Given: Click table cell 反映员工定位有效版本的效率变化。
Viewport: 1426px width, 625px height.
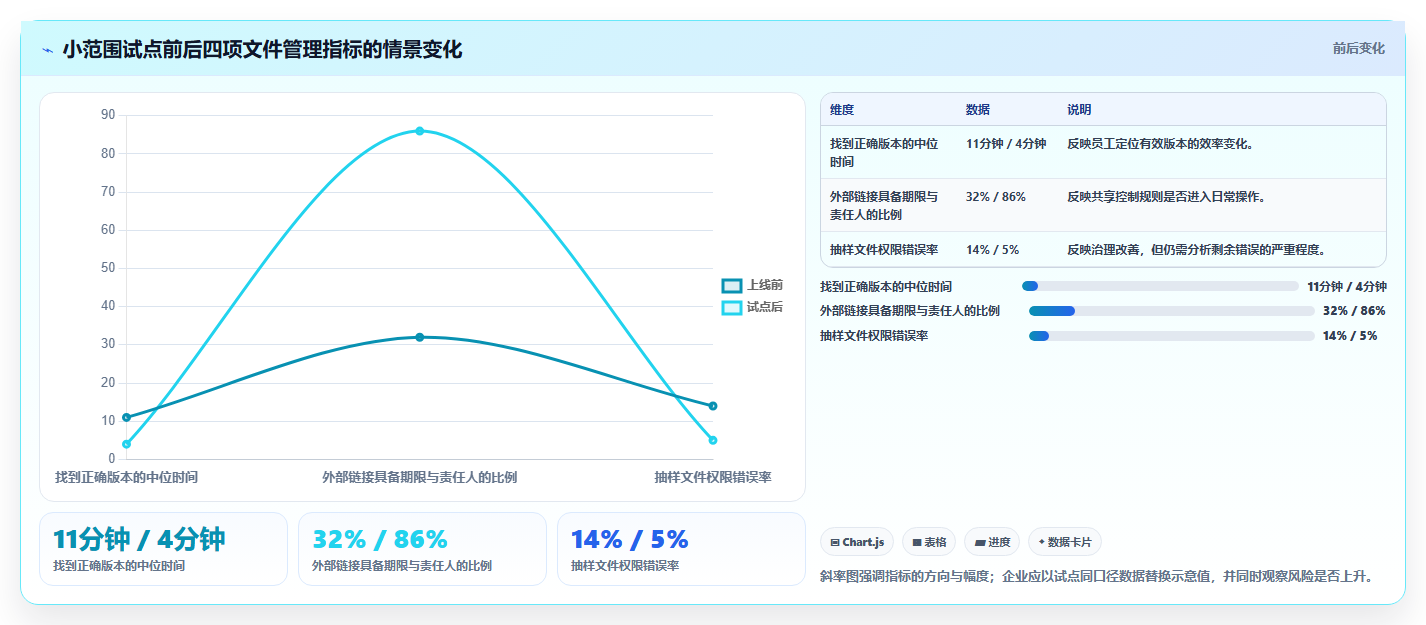Looking at the screenshot, I should click(1163, 144).
